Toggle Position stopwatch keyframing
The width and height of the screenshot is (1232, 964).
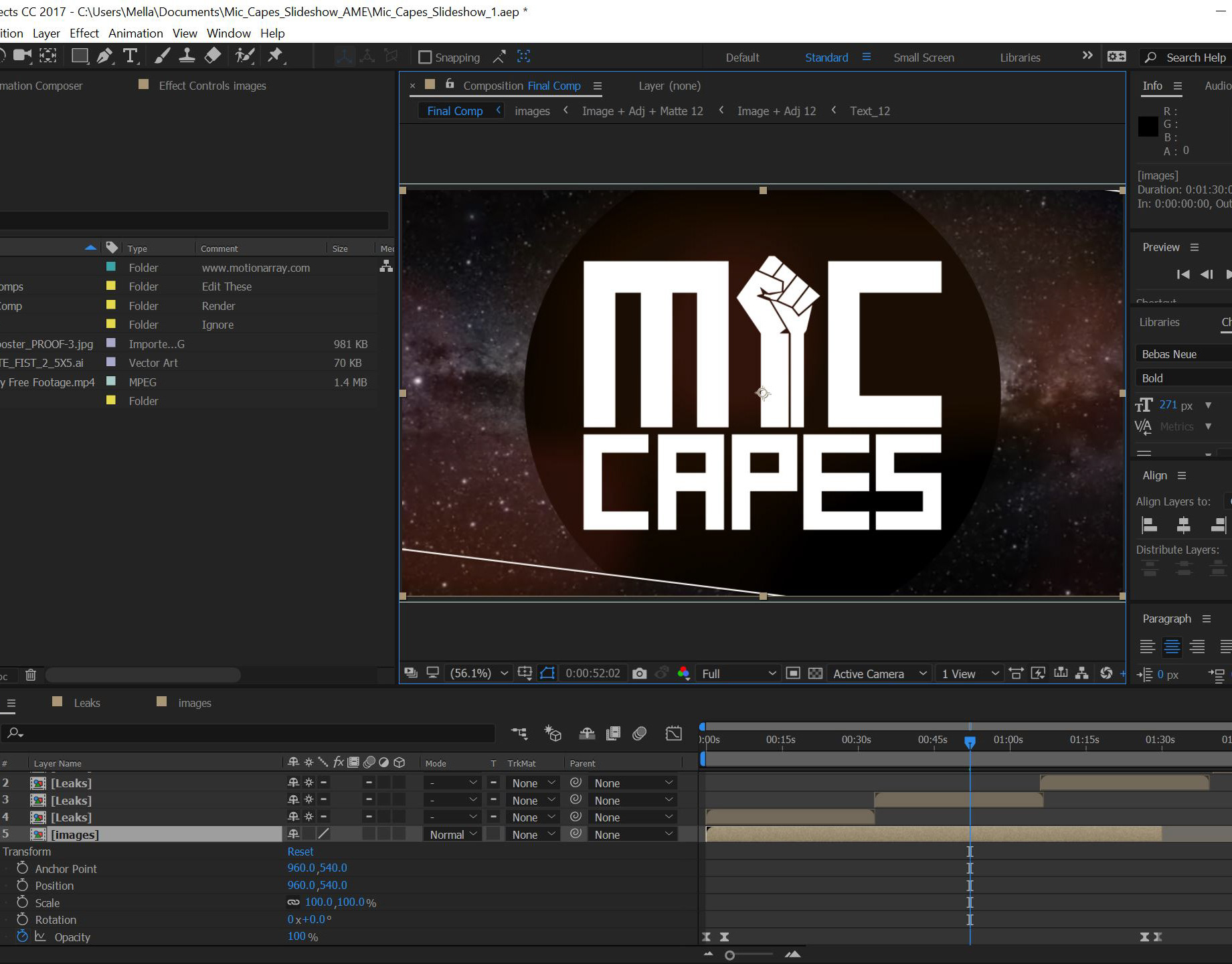click(x=22, y=885)
